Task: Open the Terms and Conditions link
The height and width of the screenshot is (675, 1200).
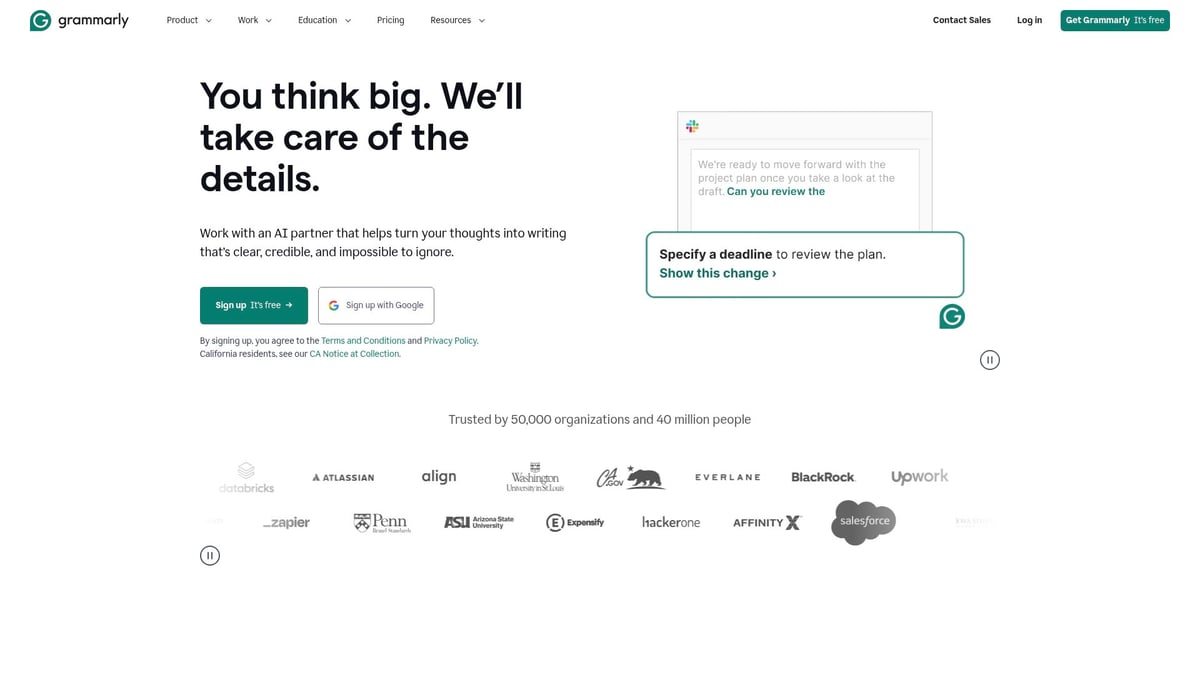Action: coord(362,340)
